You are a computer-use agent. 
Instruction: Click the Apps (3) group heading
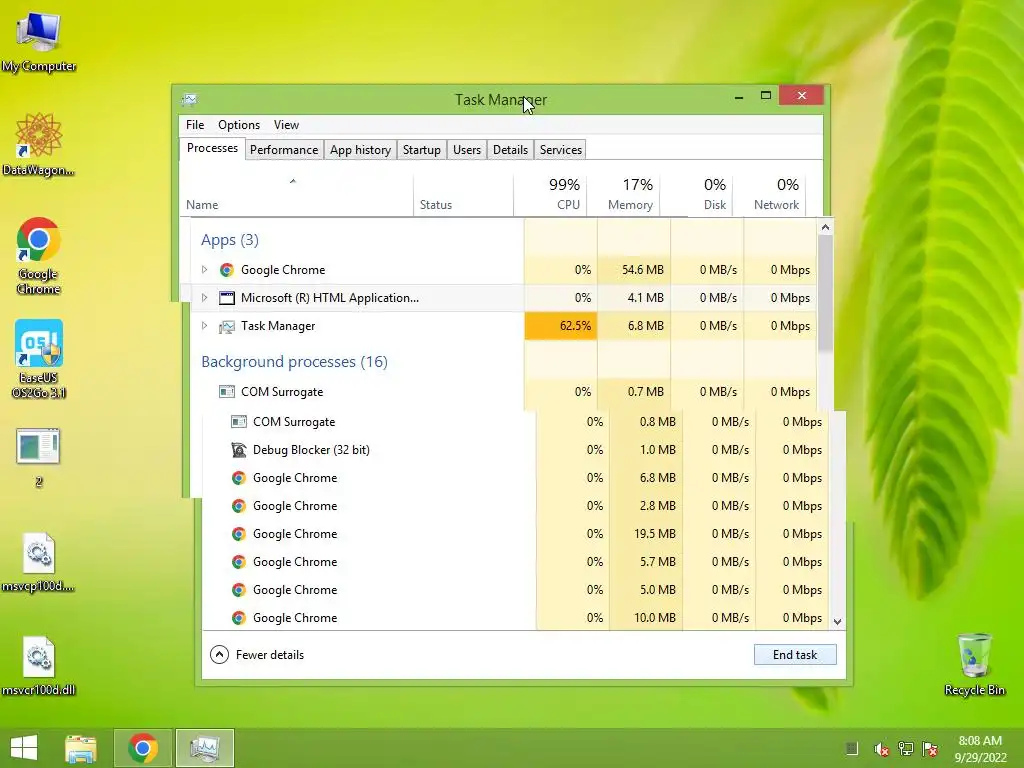click(x=230, y=240)
